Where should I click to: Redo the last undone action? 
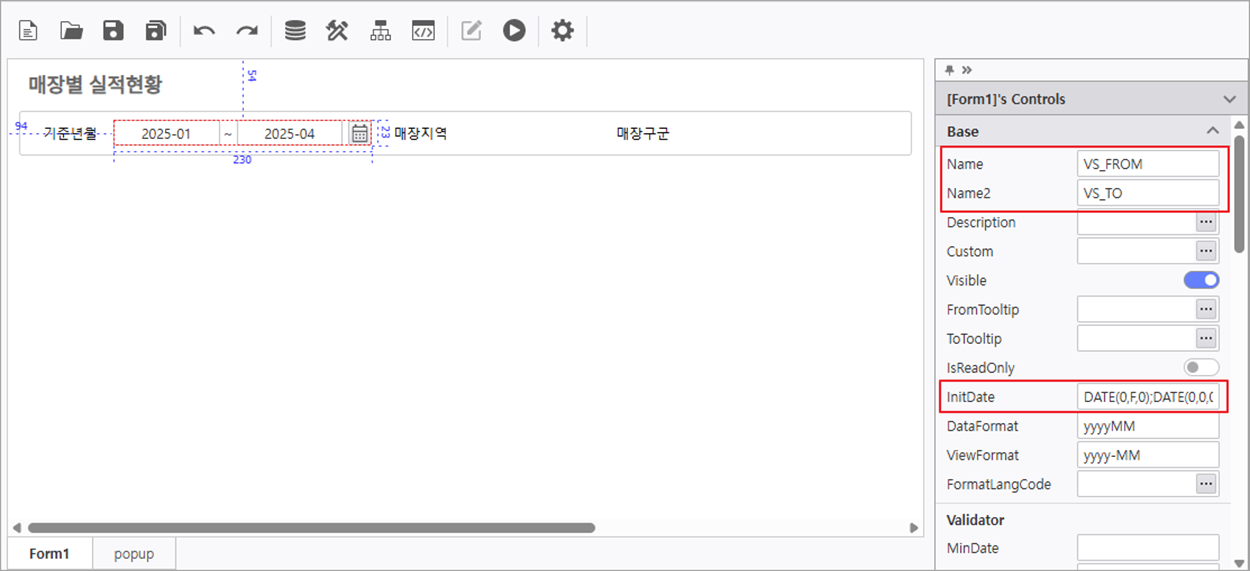pos(246,31)
